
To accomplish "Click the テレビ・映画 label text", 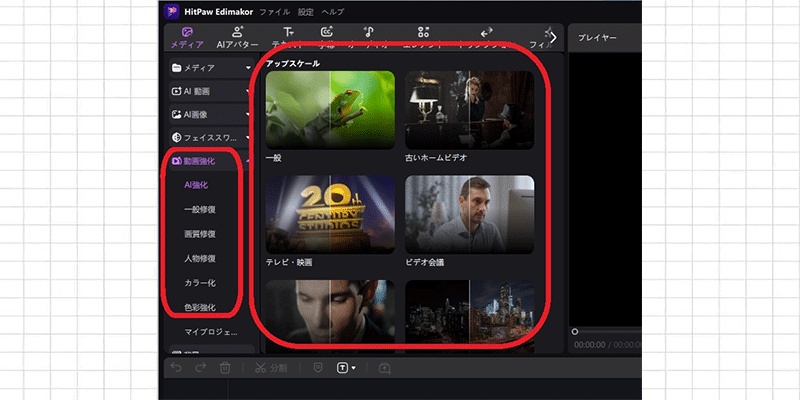I will point(289,263).
